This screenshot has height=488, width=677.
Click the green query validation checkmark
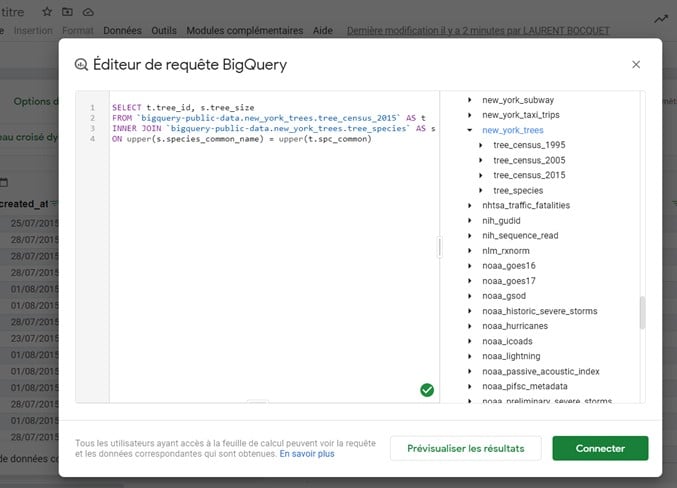coord(427,390)
